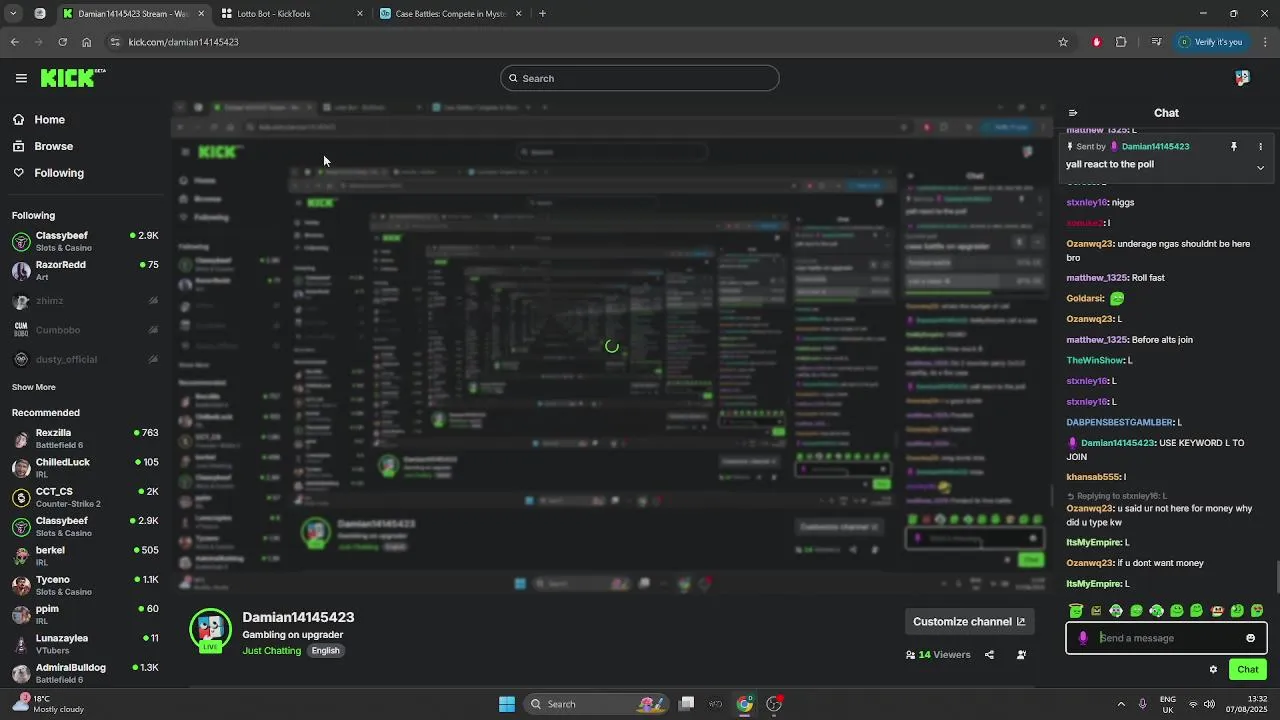Click the message input field
The height and width of the screenshot is (720, 1280).
point(1168,638)
